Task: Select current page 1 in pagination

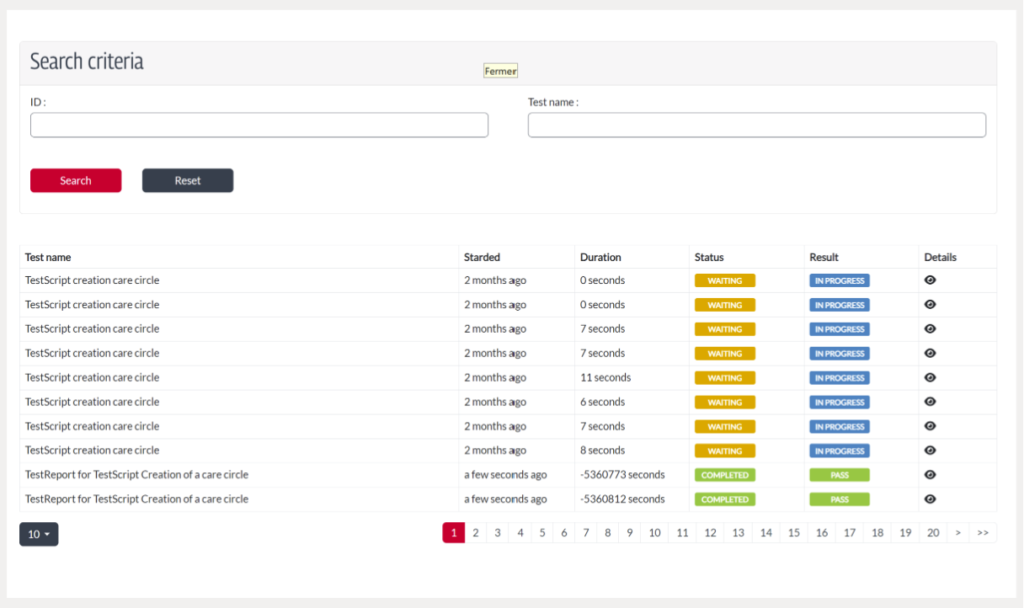Action: [453, 533]
